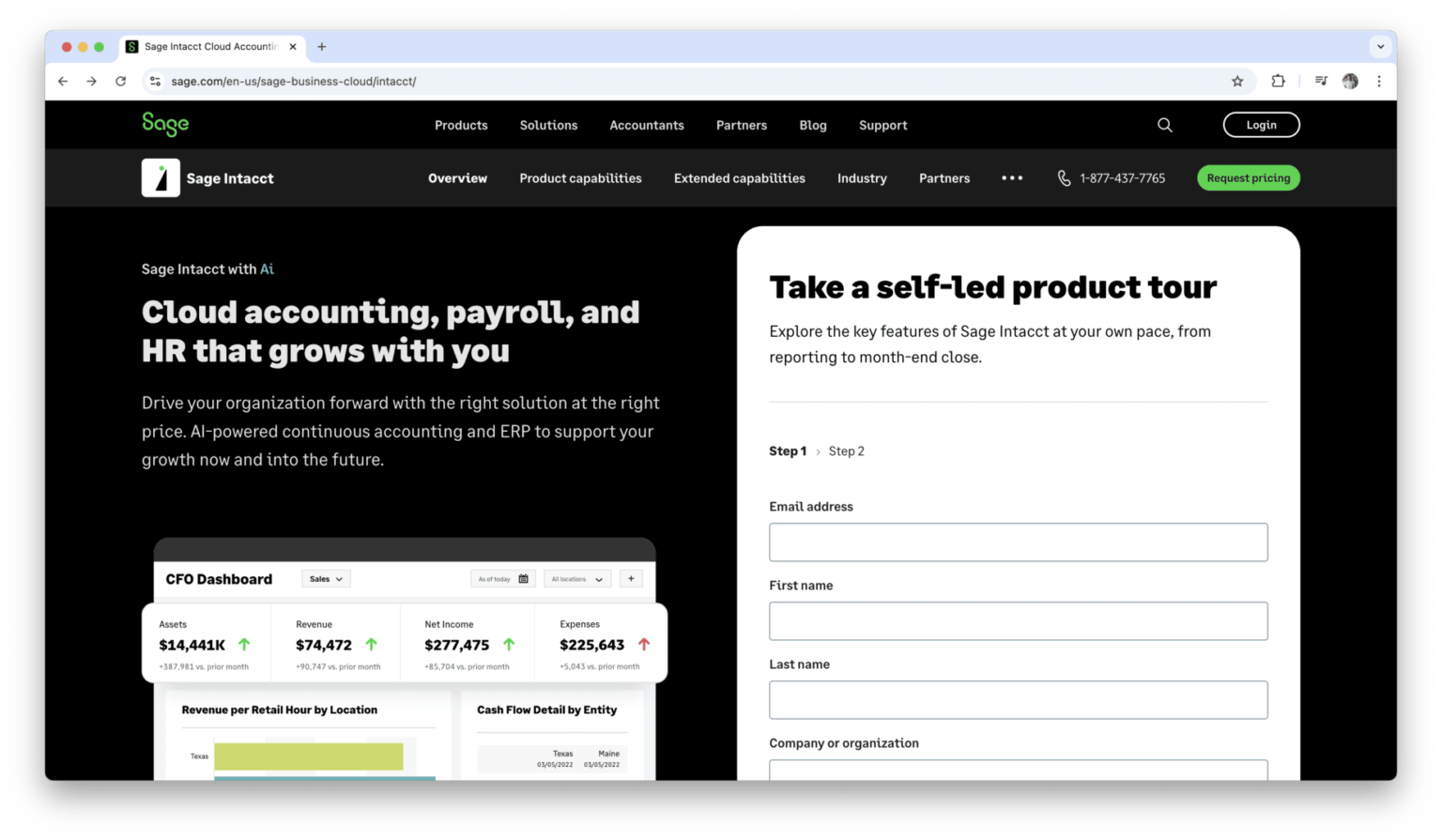Select Step 2 of the product tour form

click(x=846, y=451)
